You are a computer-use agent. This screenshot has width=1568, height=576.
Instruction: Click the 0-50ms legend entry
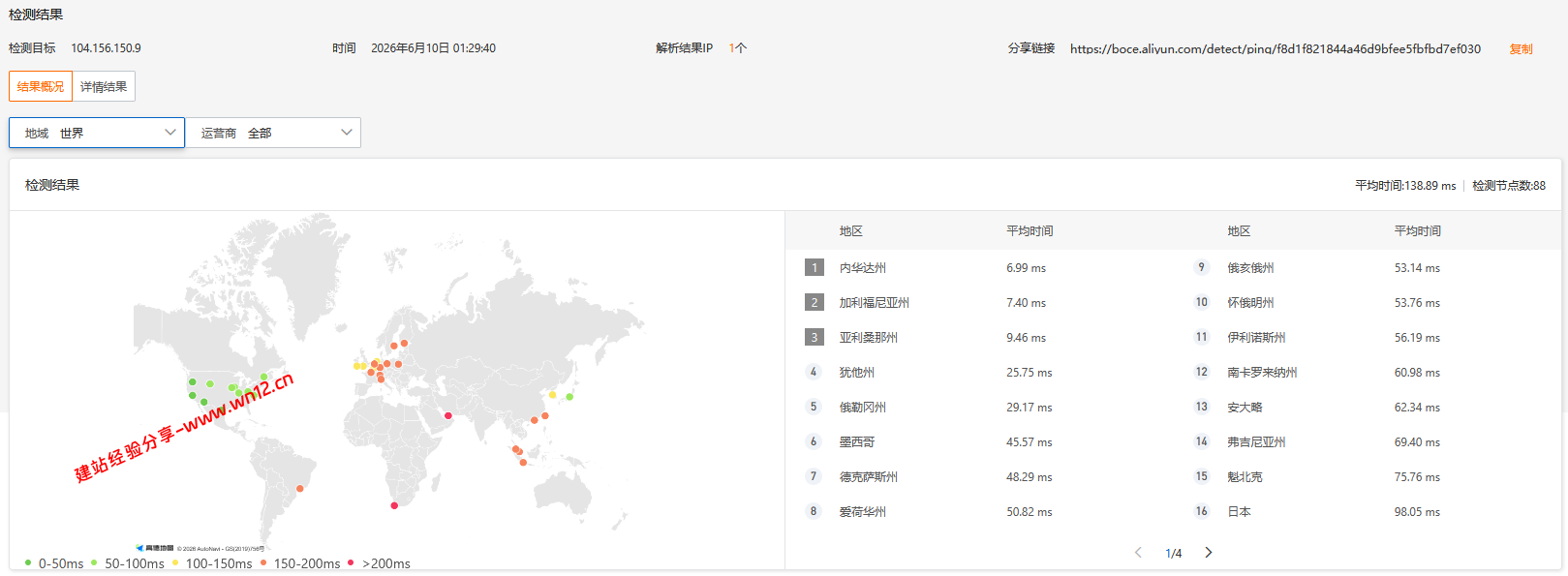54,563
